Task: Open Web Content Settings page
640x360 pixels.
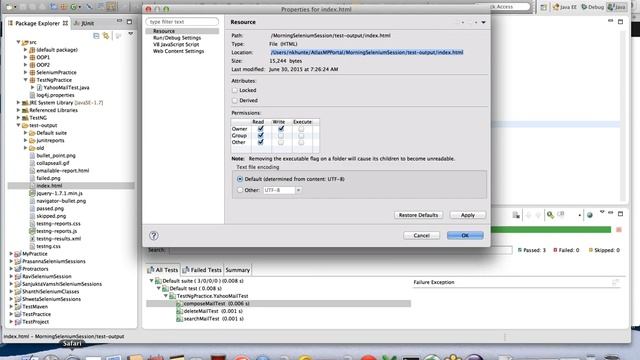Action: click(178, 51)
